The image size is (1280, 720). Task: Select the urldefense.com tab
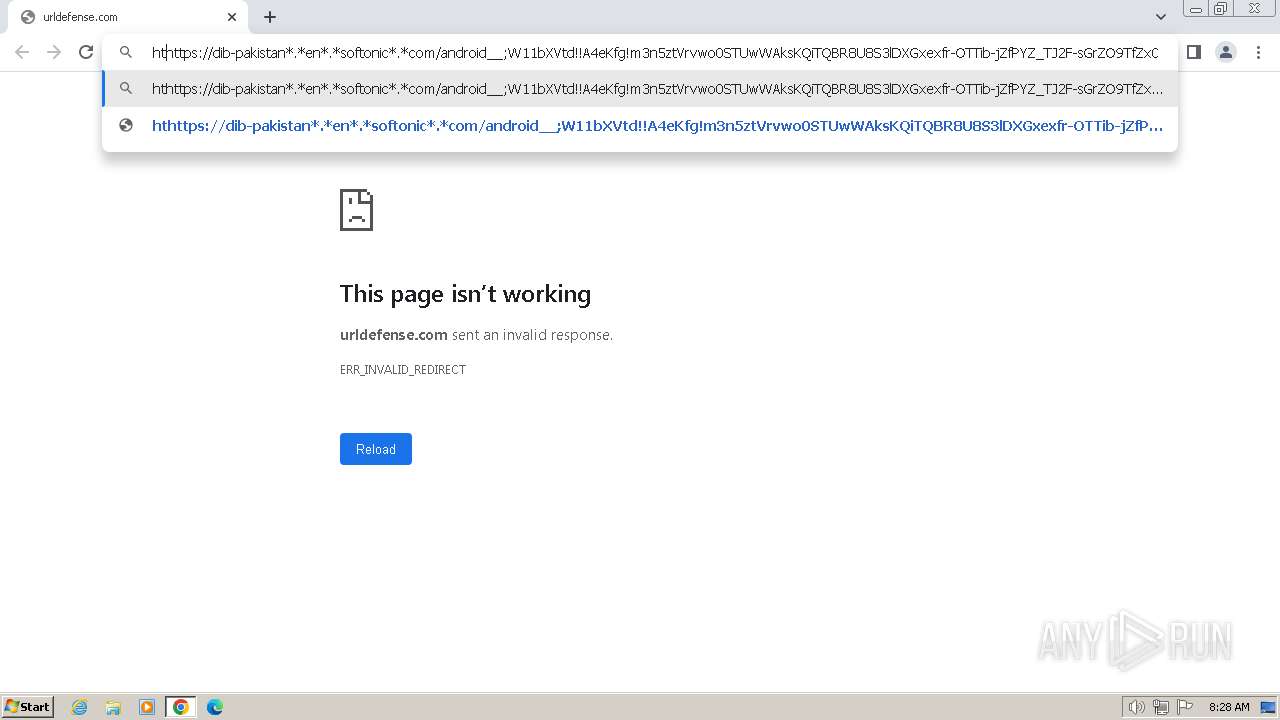pyautogui.click(x=126, y=17)
